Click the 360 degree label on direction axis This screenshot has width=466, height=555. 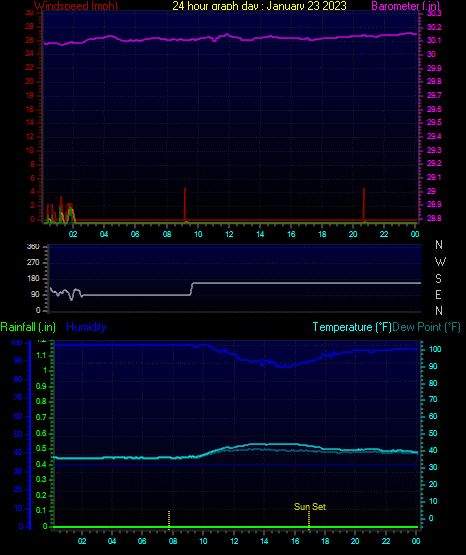tap(33, 247)
